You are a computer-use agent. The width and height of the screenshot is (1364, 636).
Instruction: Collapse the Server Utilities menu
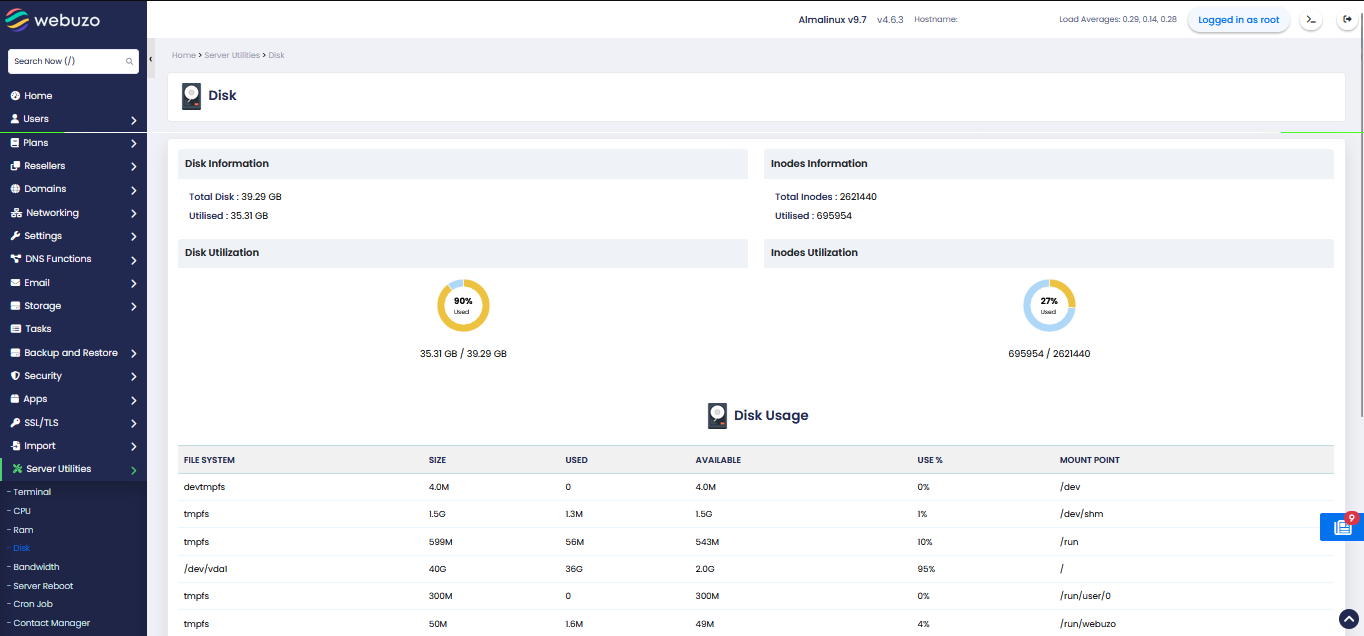point(73,469)
